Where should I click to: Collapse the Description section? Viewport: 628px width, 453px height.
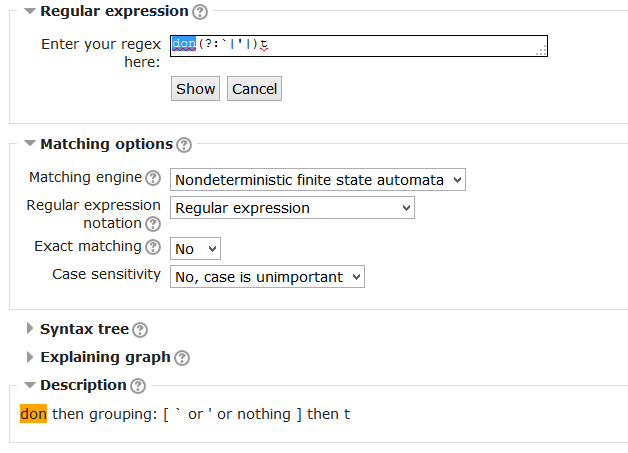click(x=30, y=385)
